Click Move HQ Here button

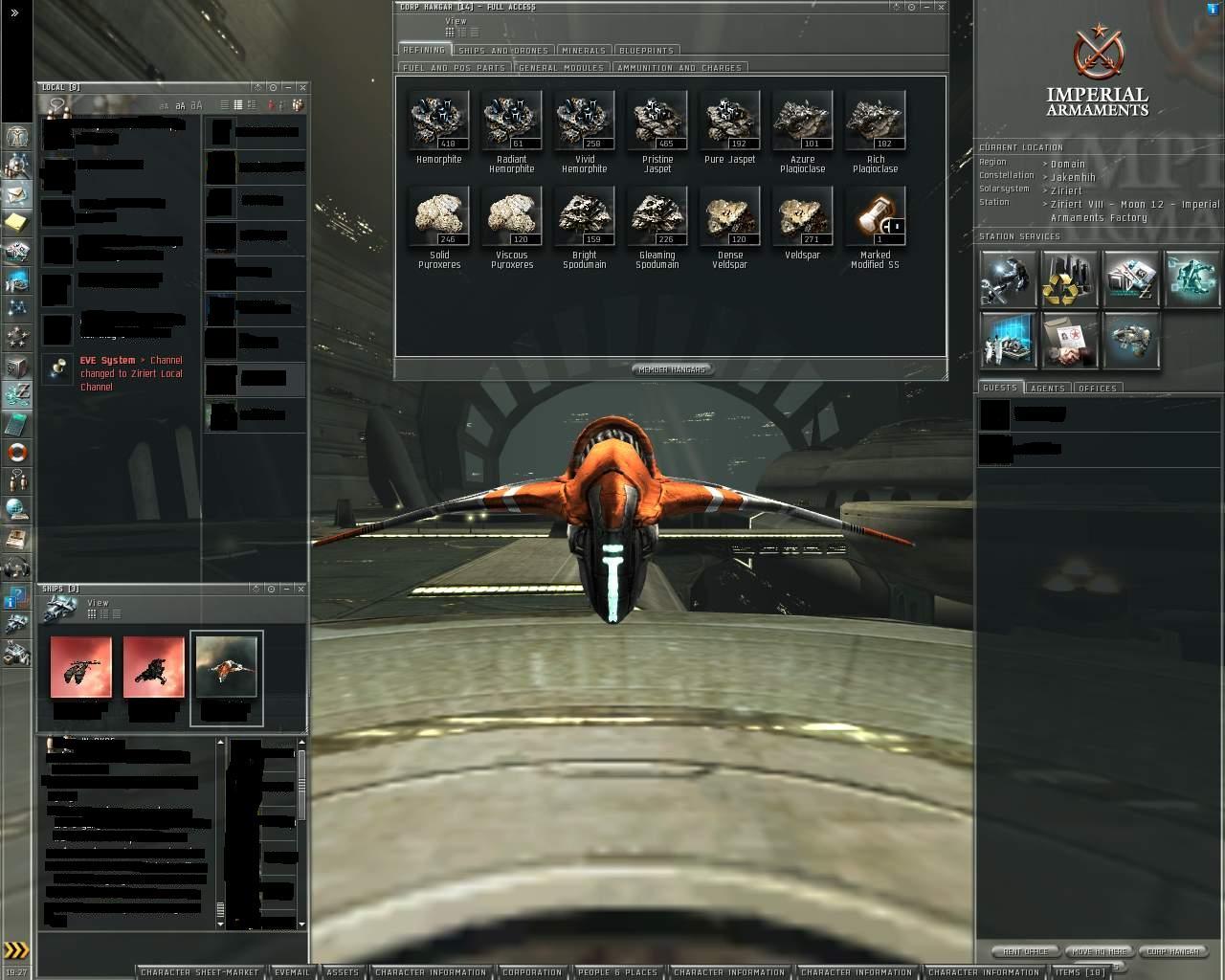pos(1100,951)
